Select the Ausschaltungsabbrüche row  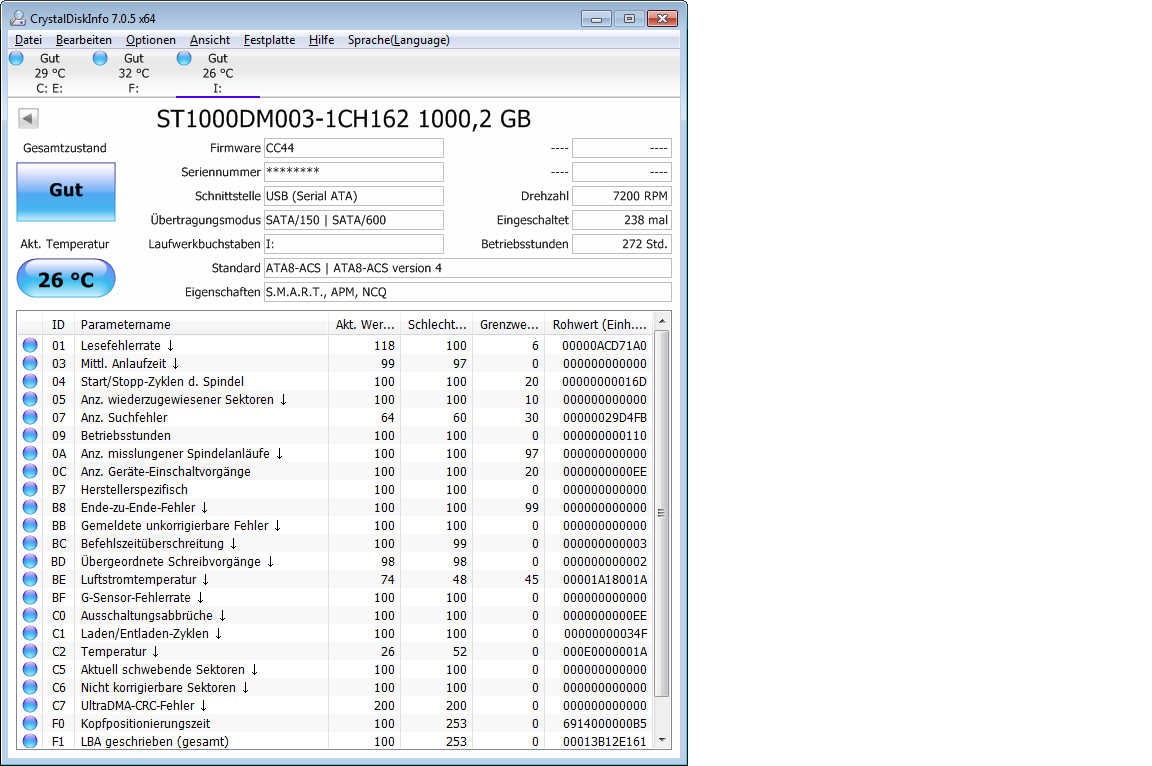335,615
